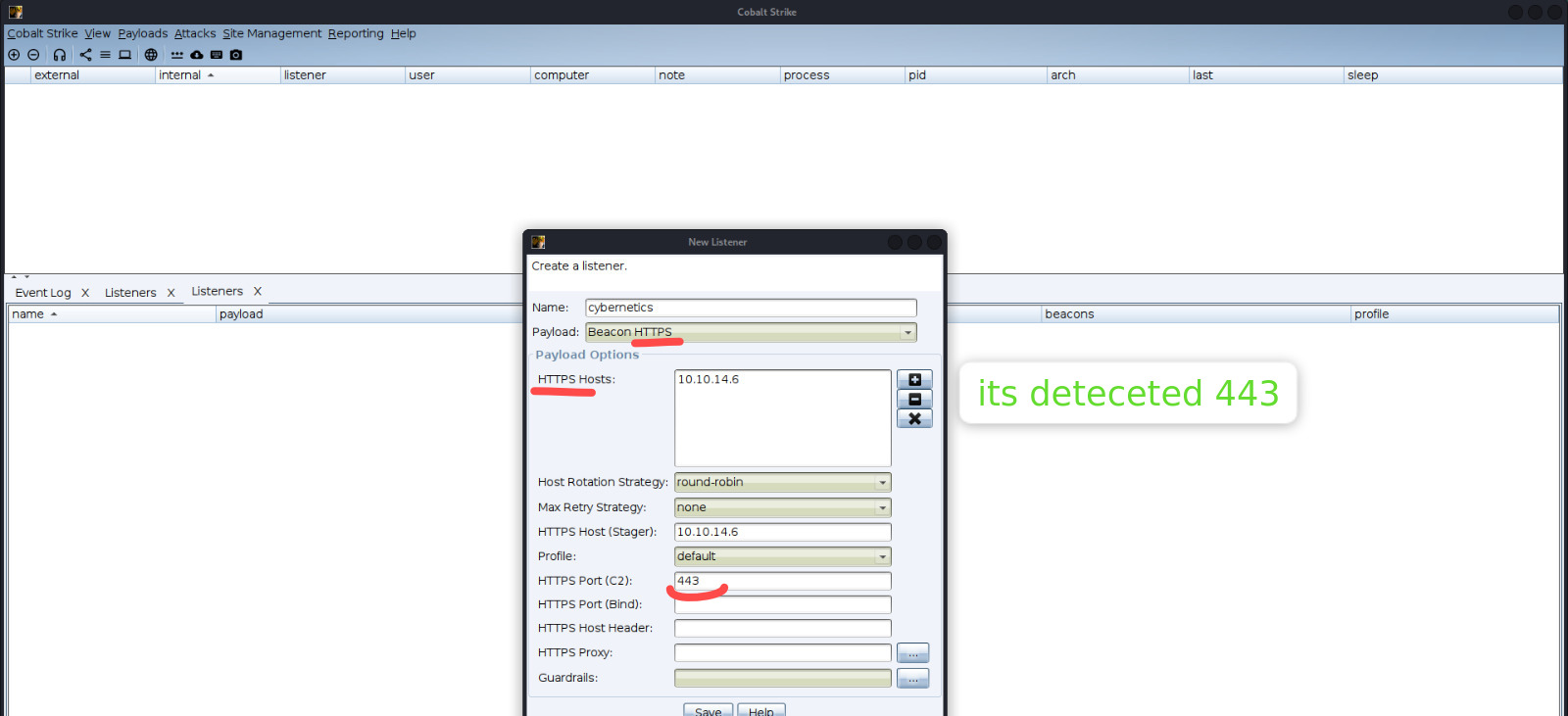Close the first Listeners tab with its X

click(x=171, y=293)
